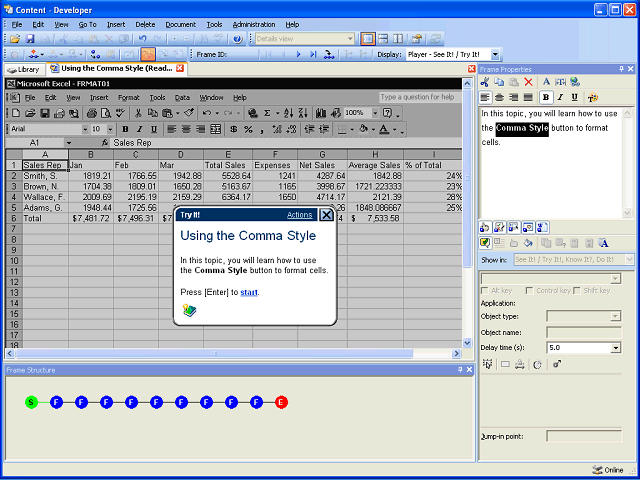Expand the Show in dropdown
The height and width of the screenshot is (480, 640).
[629, 259]
